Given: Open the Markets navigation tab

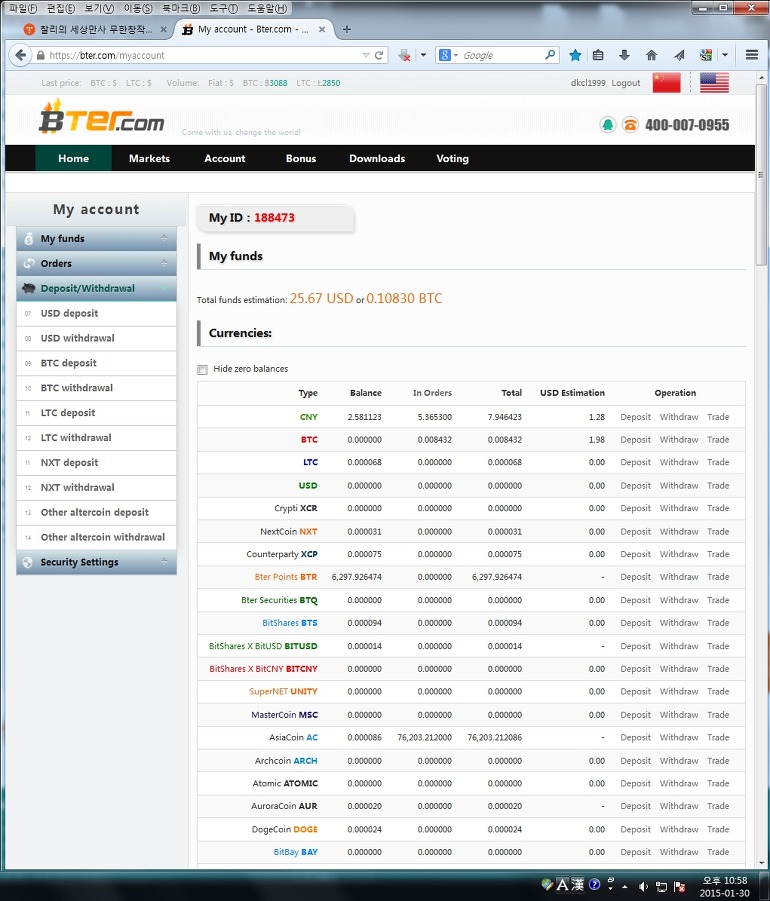Looking at the screenshot, I should [x=149, y=159].
